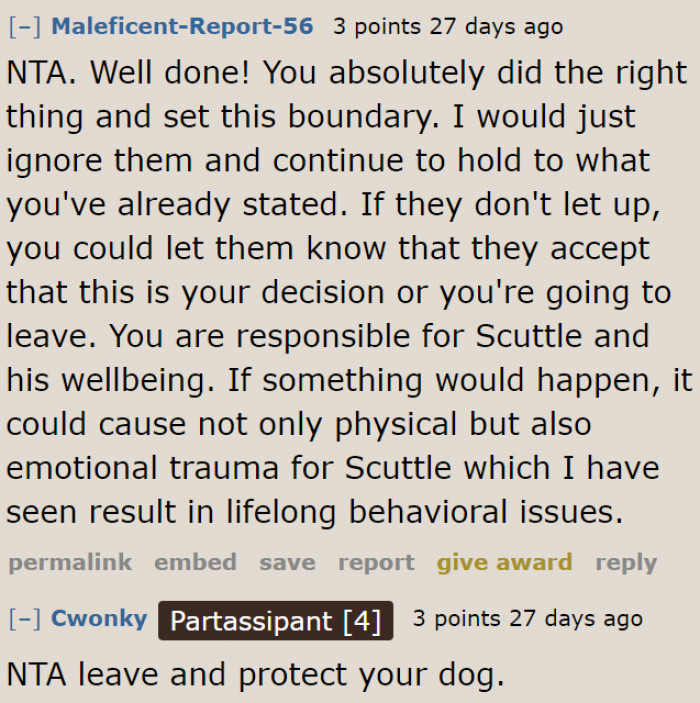This screenshot has width=700, height=703.
Task: Reply to Maleficent-Report-56's comment
Action: click(x=626, y=562)
